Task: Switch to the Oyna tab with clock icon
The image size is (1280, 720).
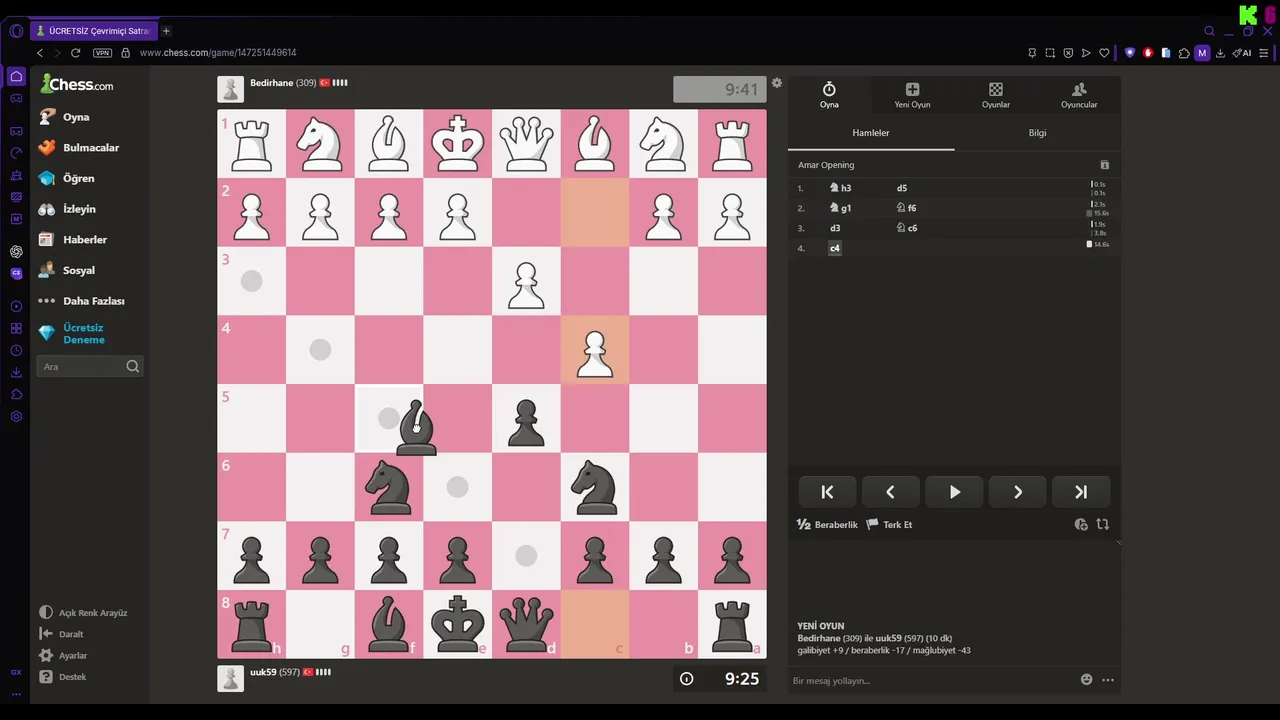Action: point(829,96)
